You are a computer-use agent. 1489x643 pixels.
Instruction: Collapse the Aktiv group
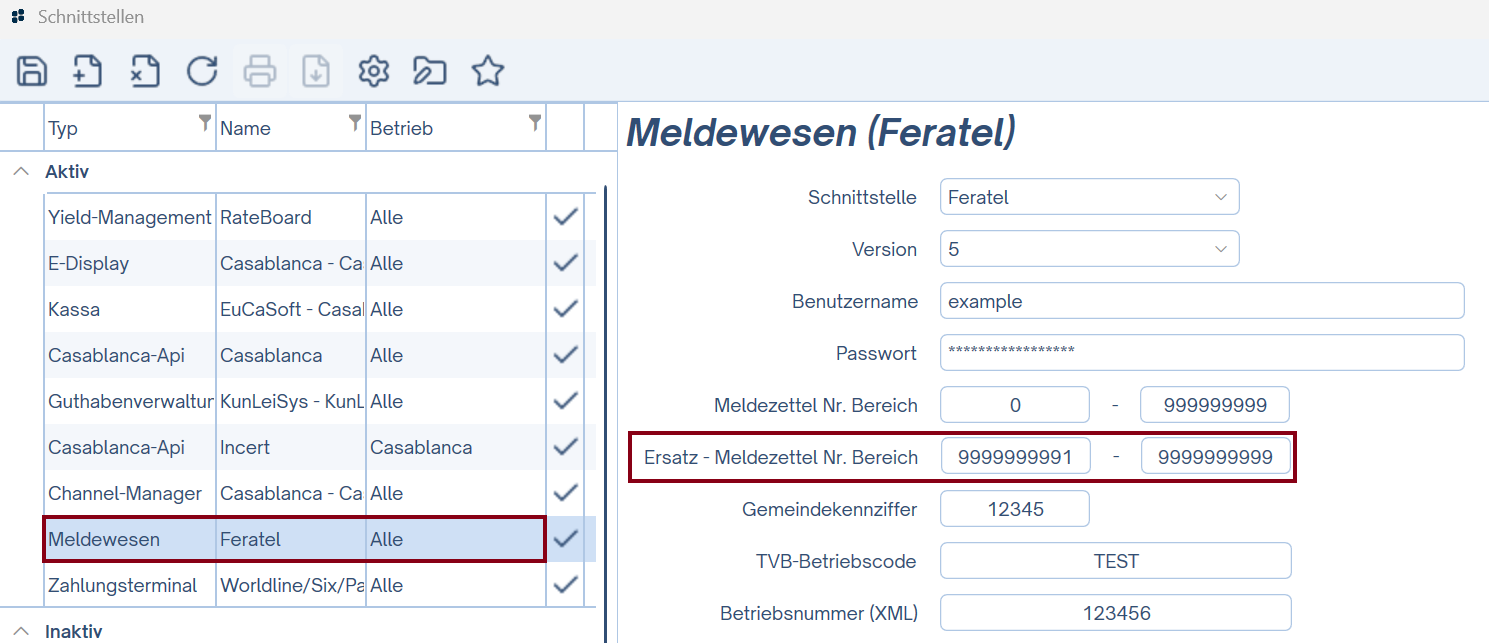coord(21,171)
